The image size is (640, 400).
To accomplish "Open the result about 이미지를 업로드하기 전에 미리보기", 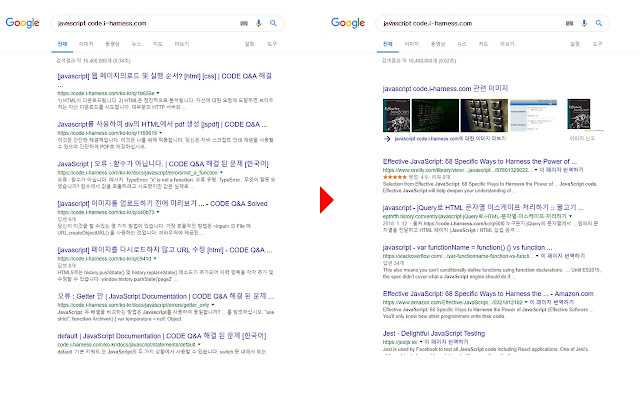I will tap(162, 204).
